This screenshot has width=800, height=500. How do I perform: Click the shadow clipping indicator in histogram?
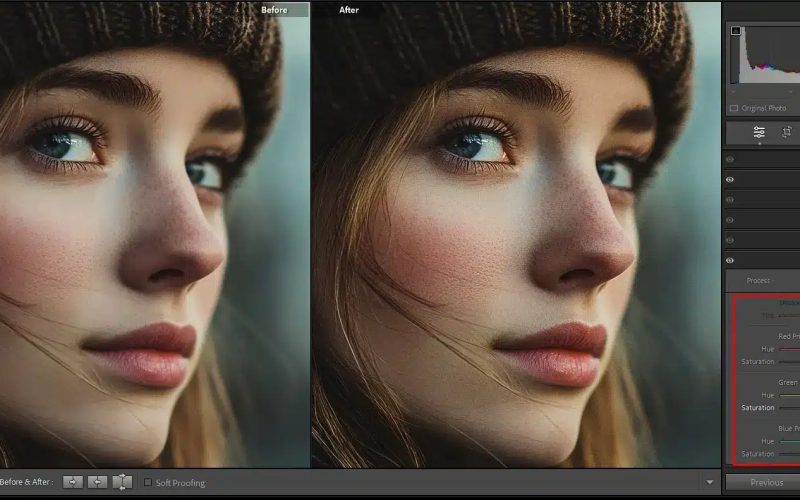pyautogui.click(x=736, y=31)
